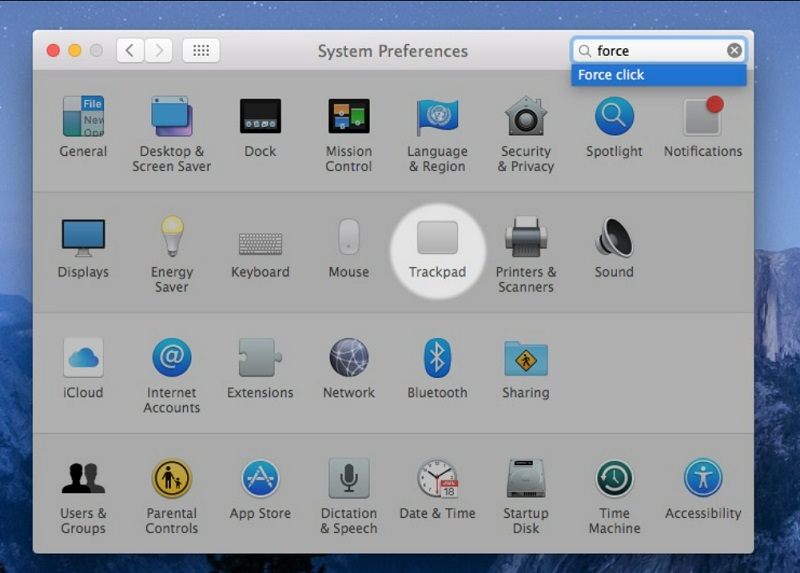Click the magnifying glass search icon
This screenshot has width=800, height=573.
(585, 51)
